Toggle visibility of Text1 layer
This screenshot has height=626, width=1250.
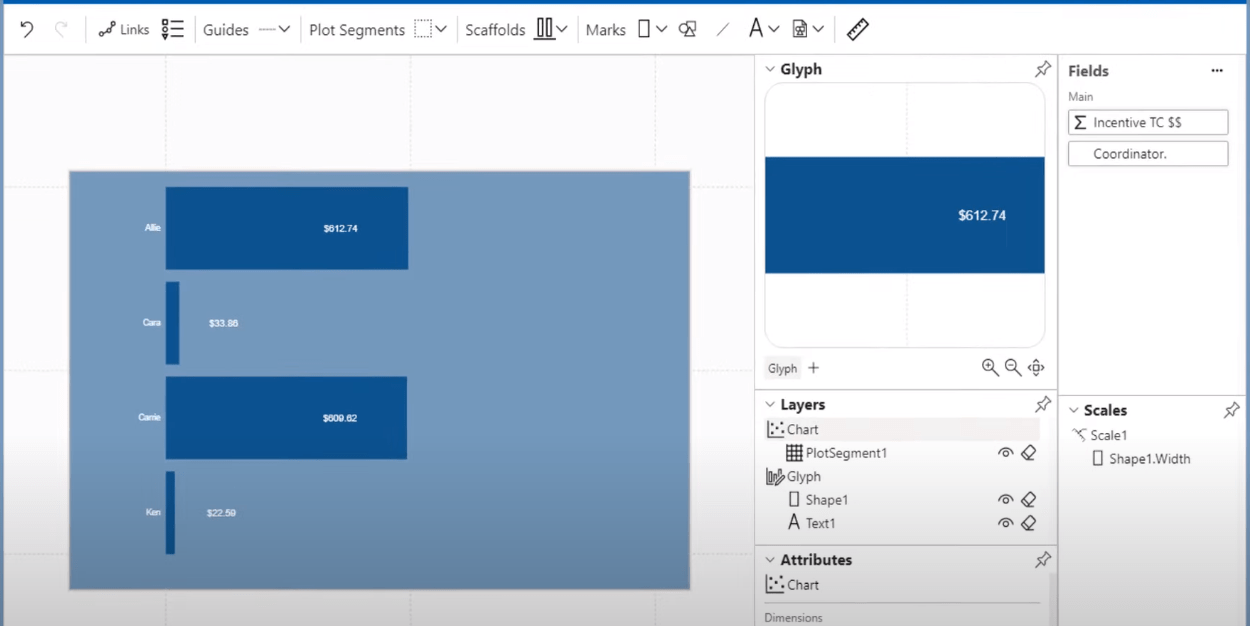pos(1005,523)
